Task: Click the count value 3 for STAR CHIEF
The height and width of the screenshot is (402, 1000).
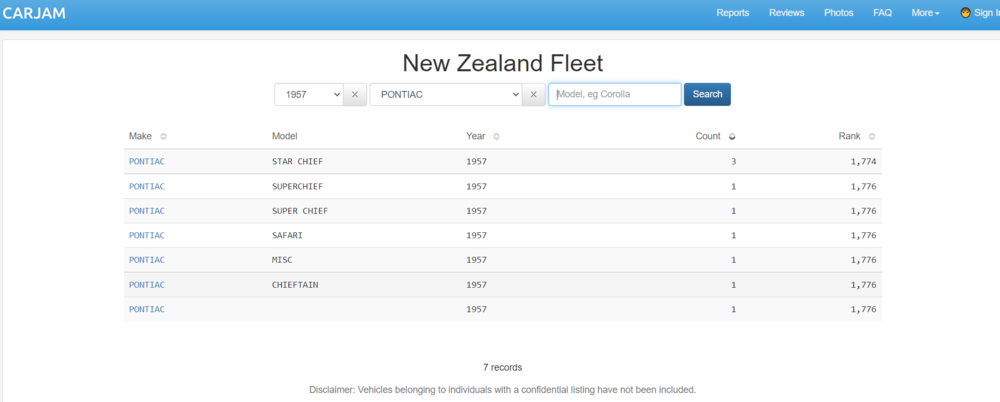Action: (x=733, y=161)
